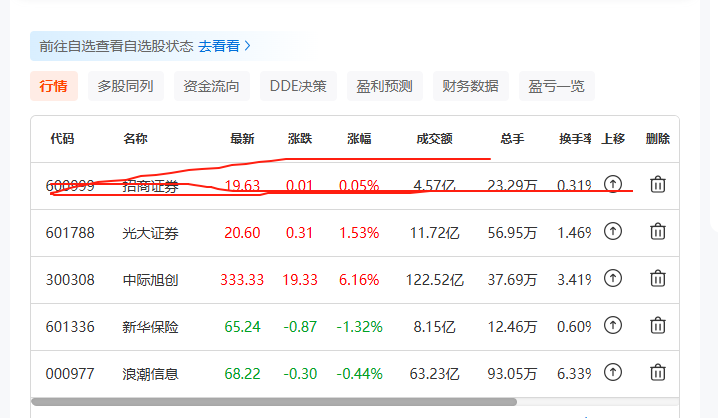Viewport: 718px width, 418px height.
Task: Click turnover value 63.23亿
Action: [435, 374]
